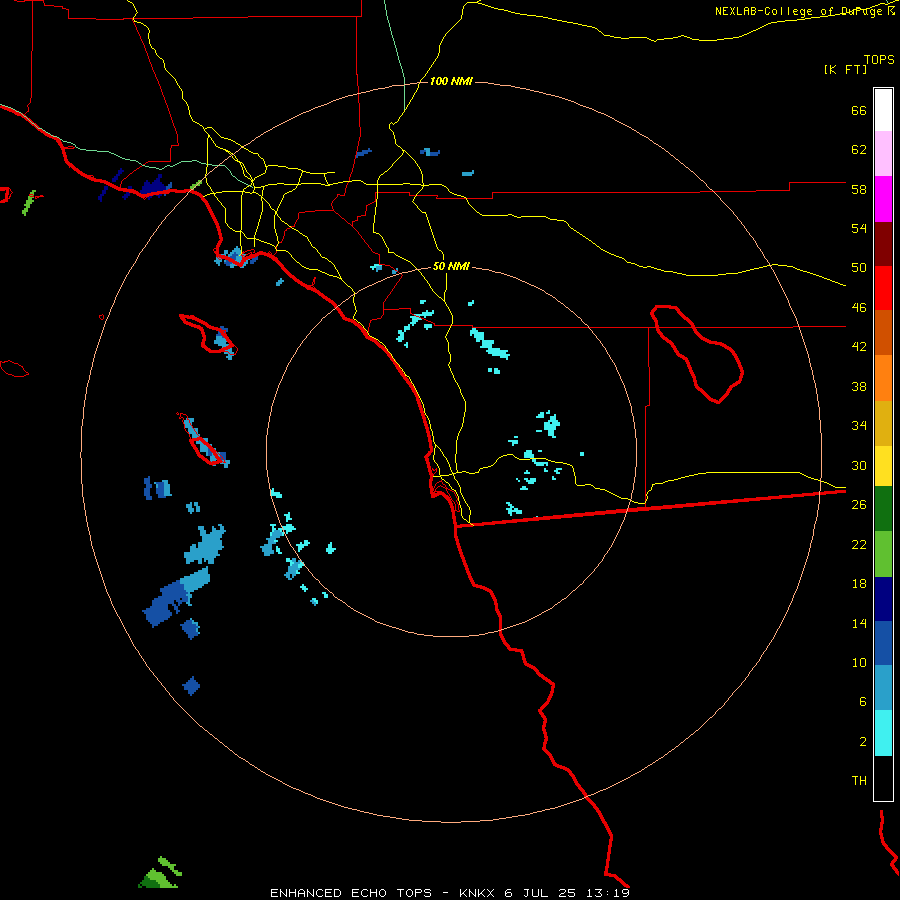The height and width of the screenshot is (900, 900).
Task: Click the cyan legend swatch
Action: click(x=883, y=733)
